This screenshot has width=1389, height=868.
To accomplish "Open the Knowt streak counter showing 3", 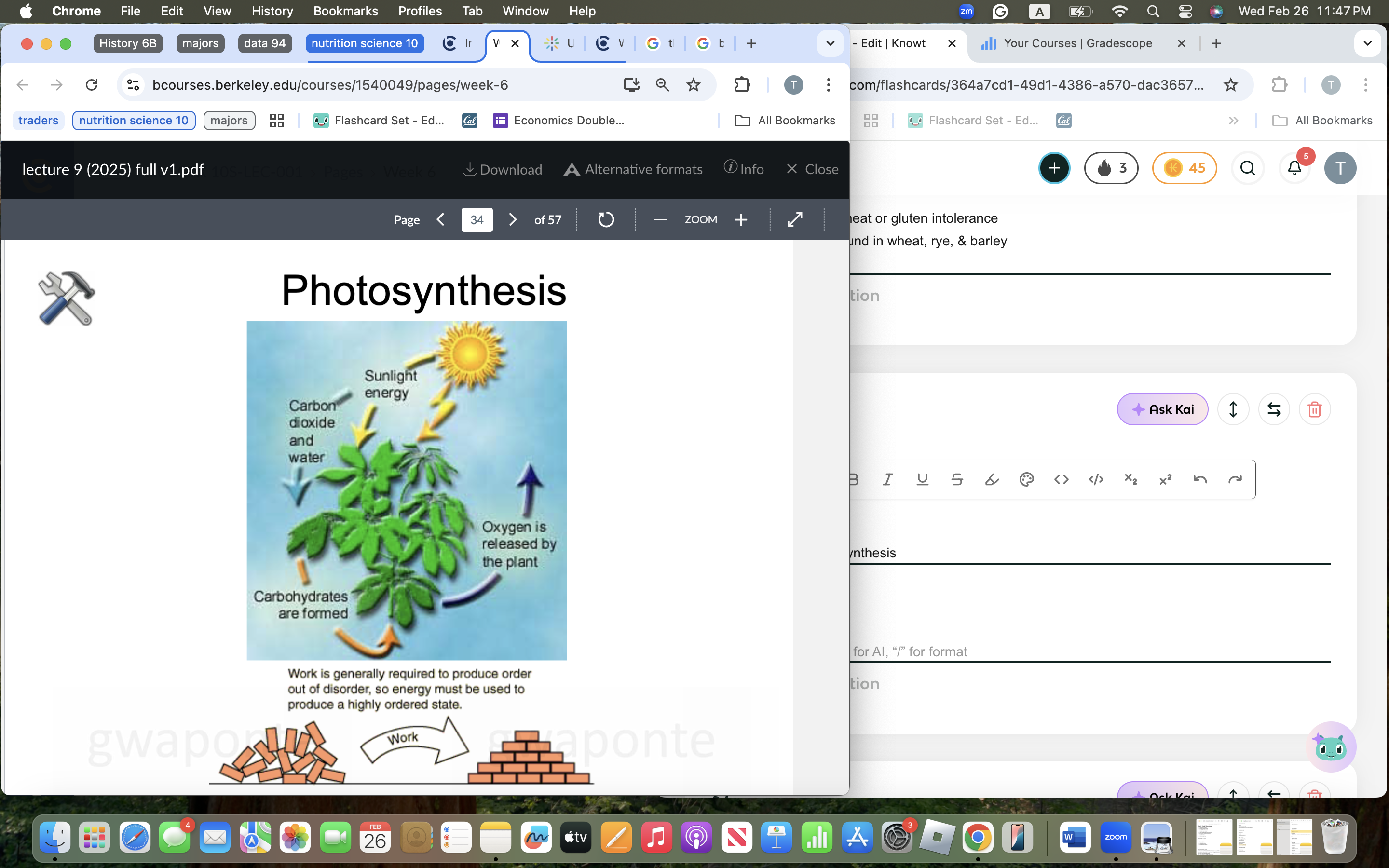I will (1111, 168).
